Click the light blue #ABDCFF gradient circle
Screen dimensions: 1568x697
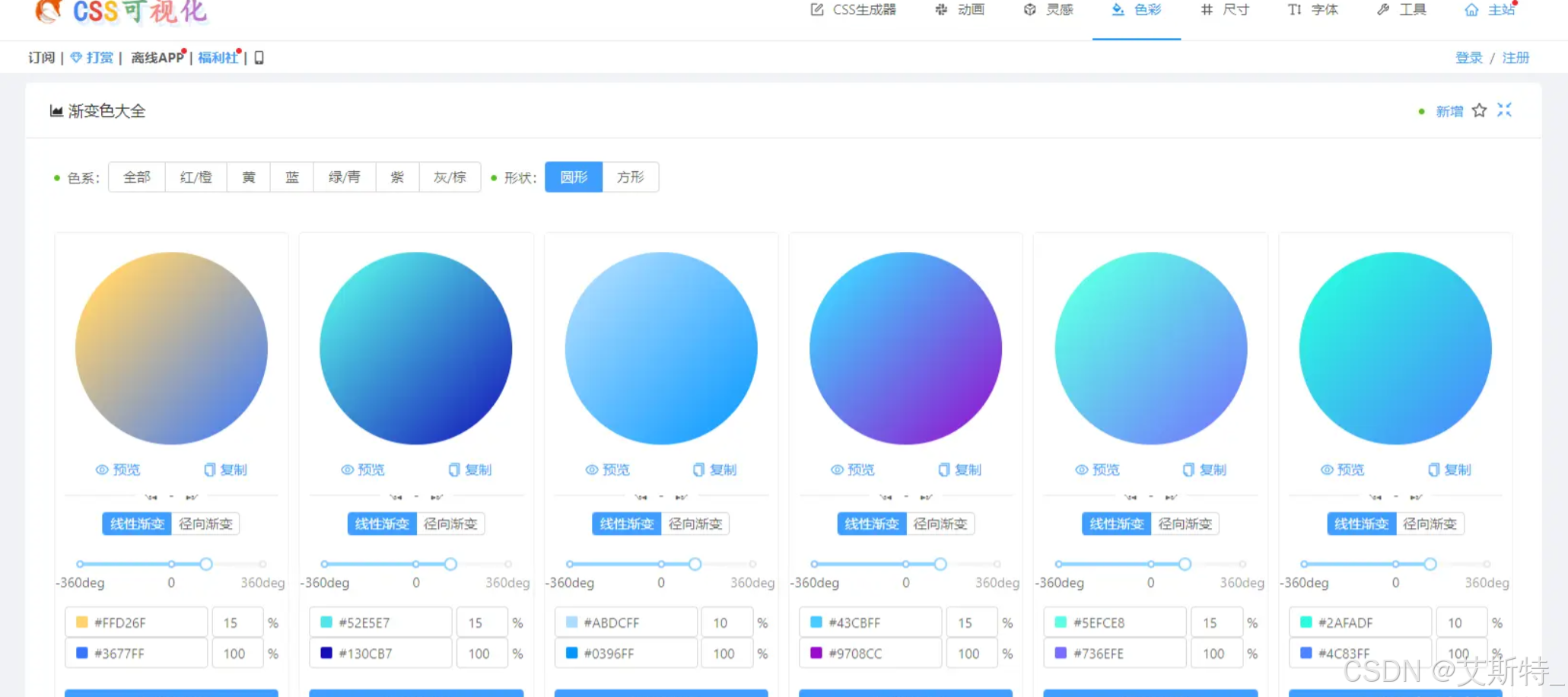tap(661, 348)
